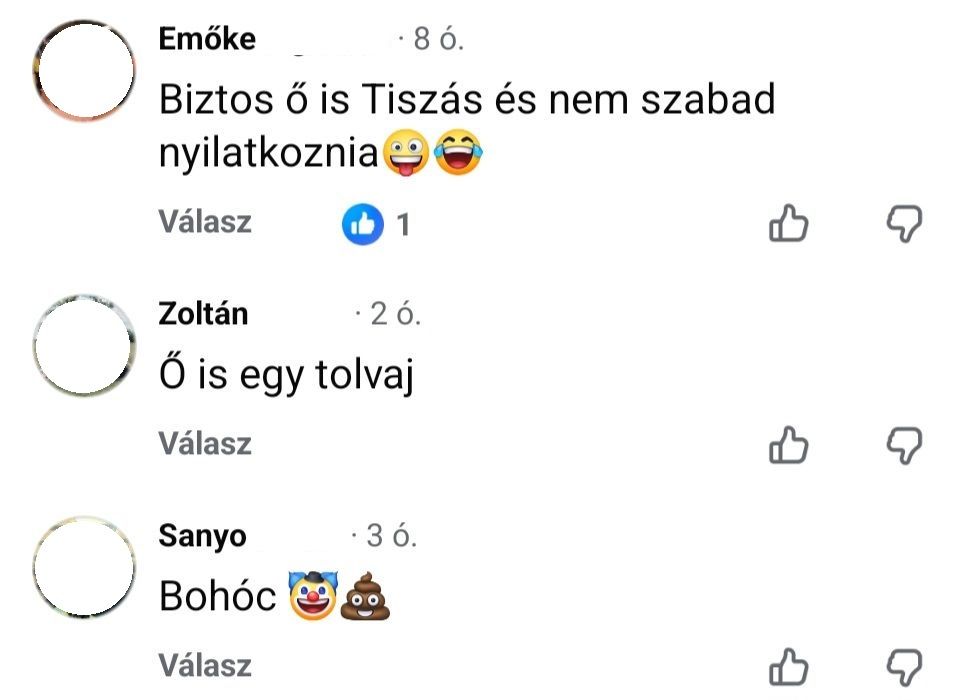This screenshot has width=968, height=700.
Task: Thumbs down Sanyo's Bohóc comment
Action: click(x=904, y=666)
